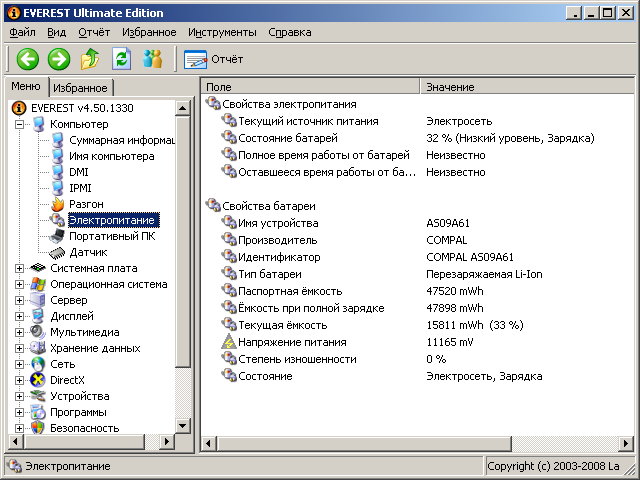Click the right panel horizontal scroll right arrow
This screenshot has height=480, width=640.
tap(625, 443)
